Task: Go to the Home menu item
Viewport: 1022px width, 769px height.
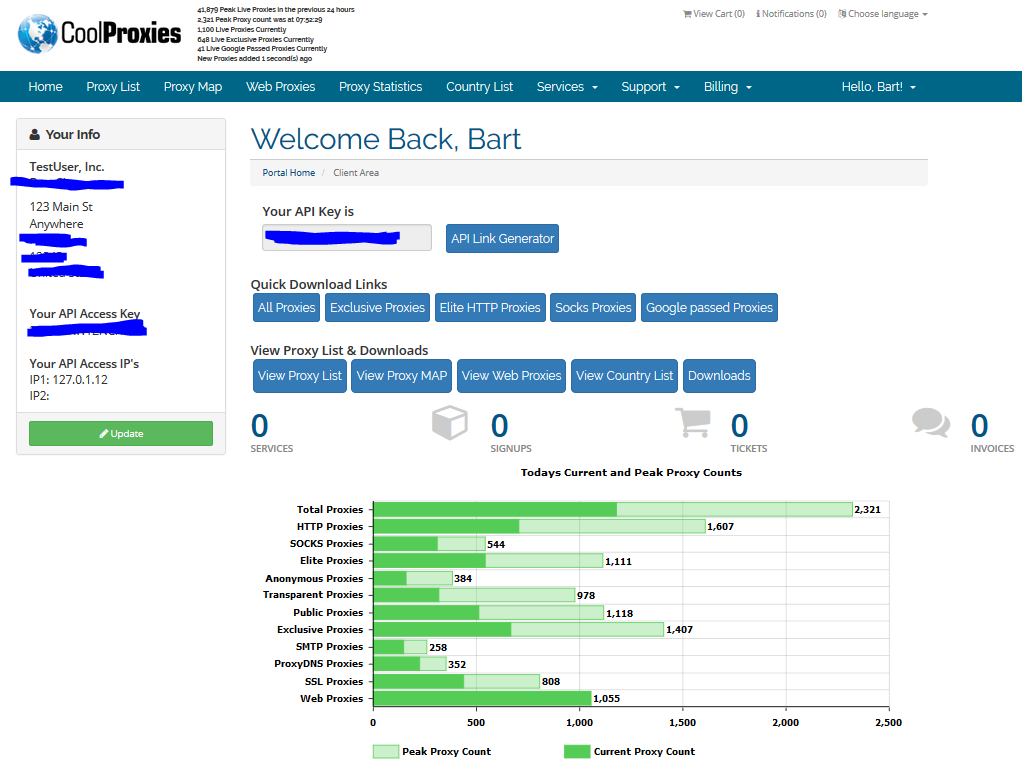Action: point(46,87)
